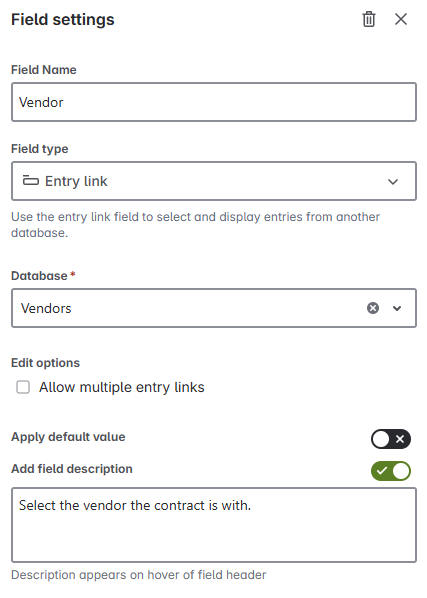Turn off Add field description toggle
Screen dimensions: 427x598
coord(391,471)
